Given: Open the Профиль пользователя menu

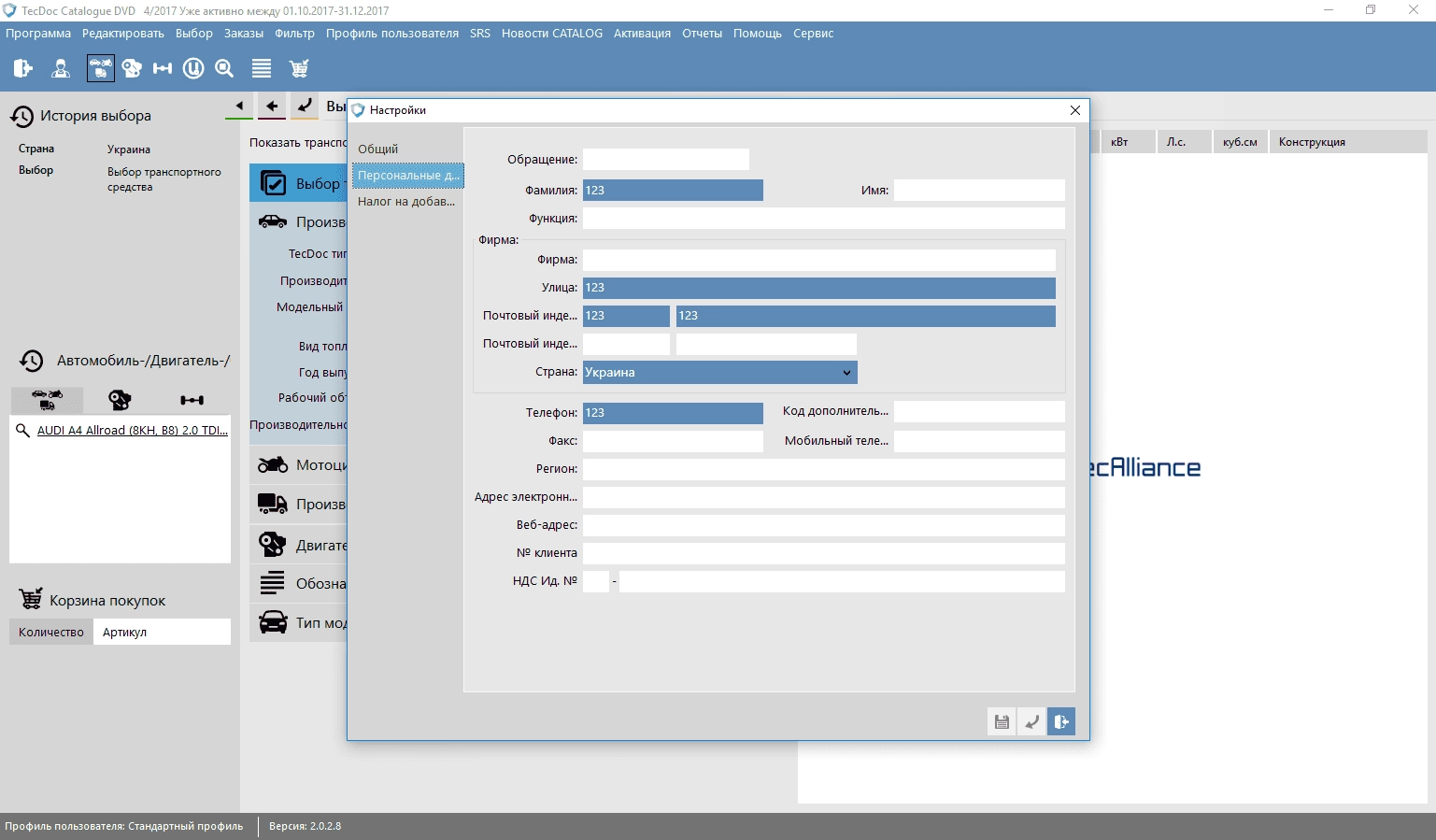Looking at the screenshot, I should click(x=392, y=34).
